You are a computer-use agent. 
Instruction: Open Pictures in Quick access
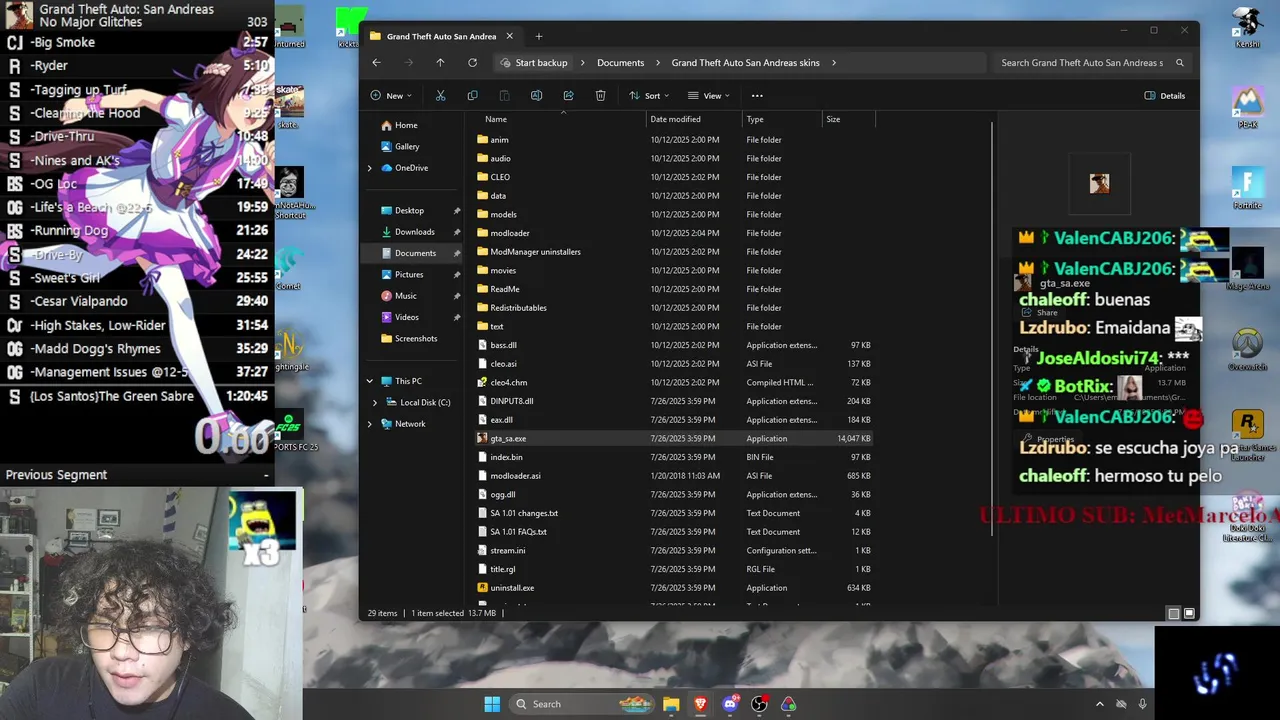point(409,274)
